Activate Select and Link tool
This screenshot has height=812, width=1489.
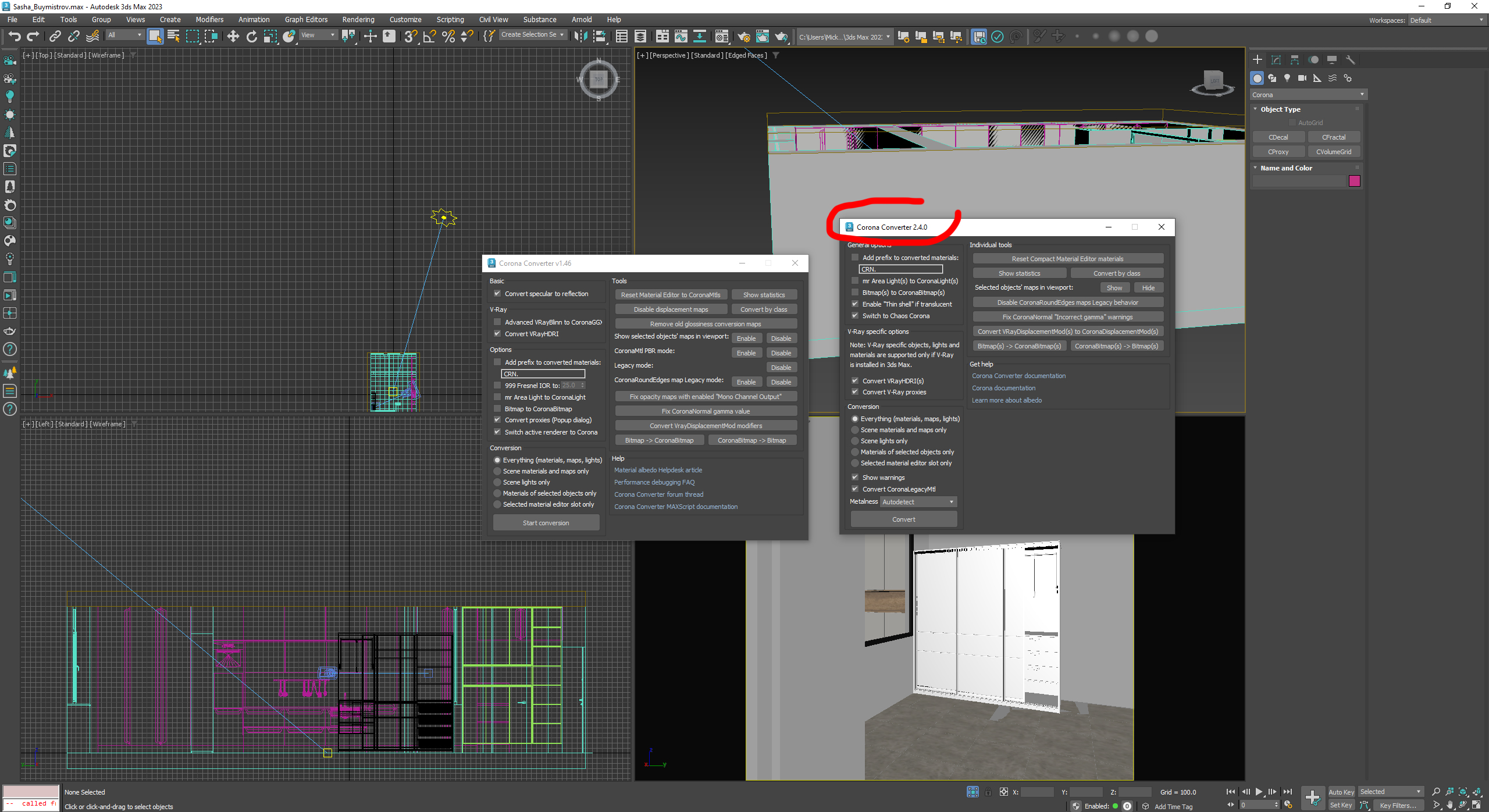tap(55, 37)
